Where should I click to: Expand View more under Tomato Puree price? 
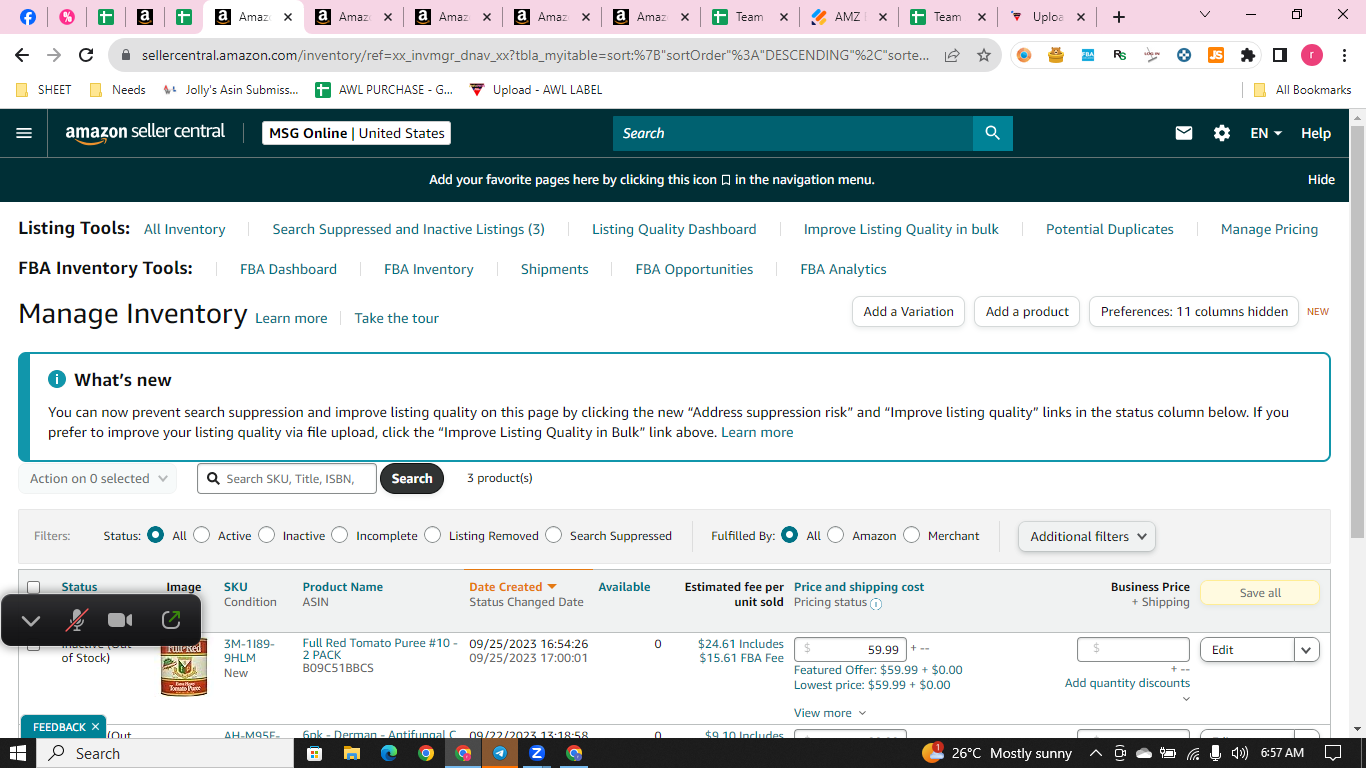click(830, 713)
